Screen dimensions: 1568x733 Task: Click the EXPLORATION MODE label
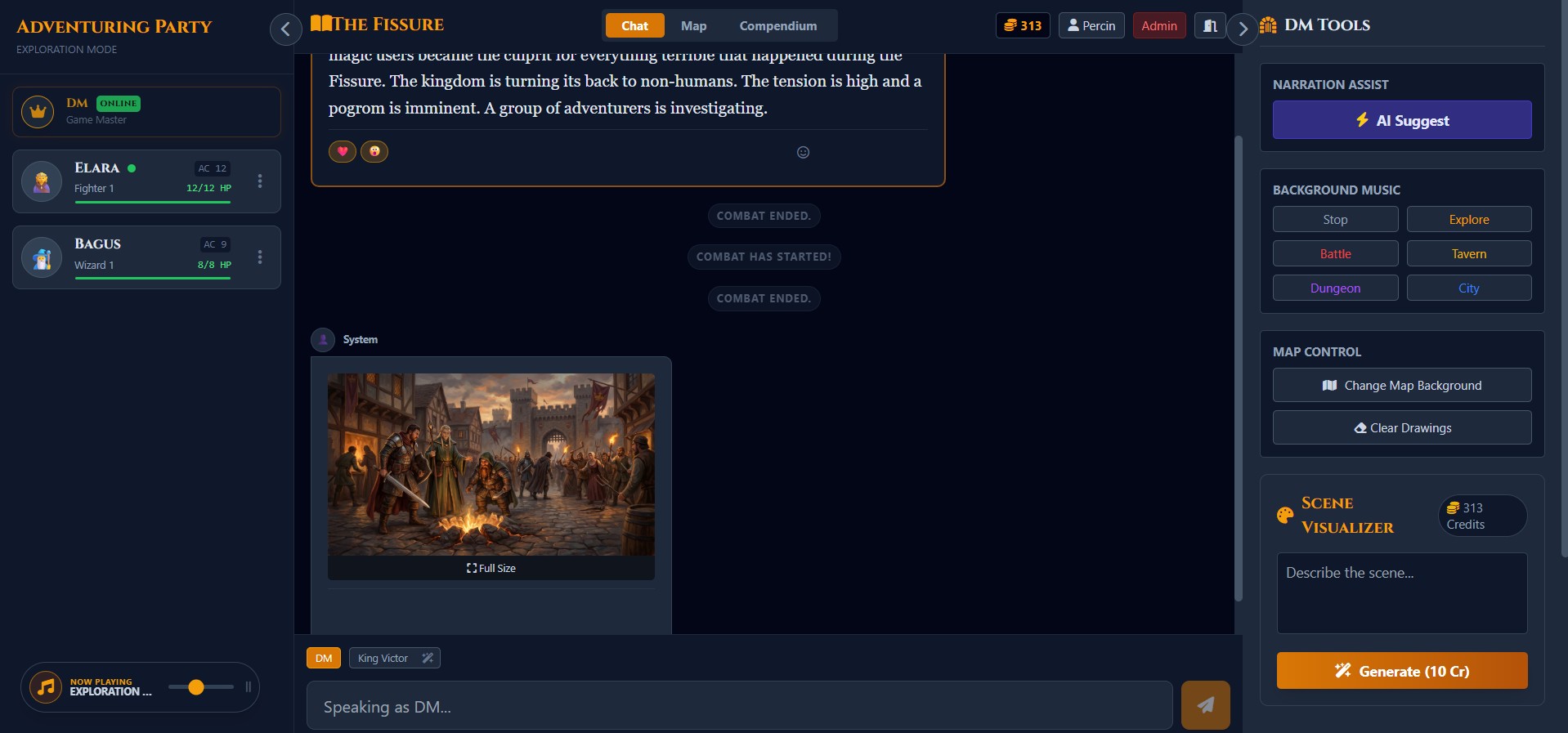click(x=67, y=50)
